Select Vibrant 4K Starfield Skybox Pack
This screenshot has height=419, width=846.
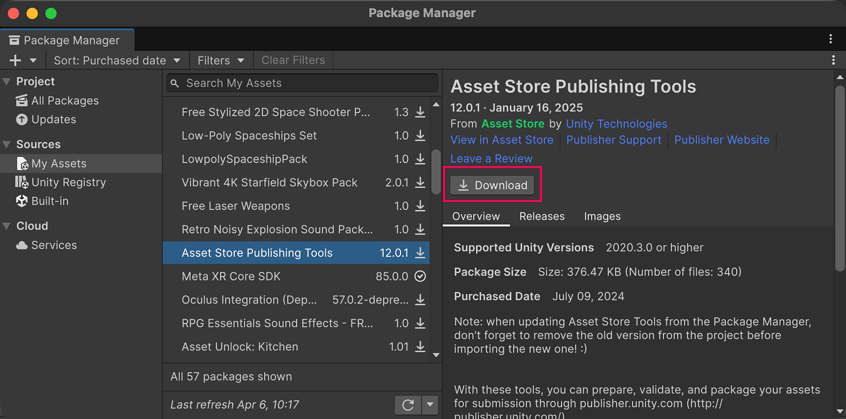pos(296,182)
